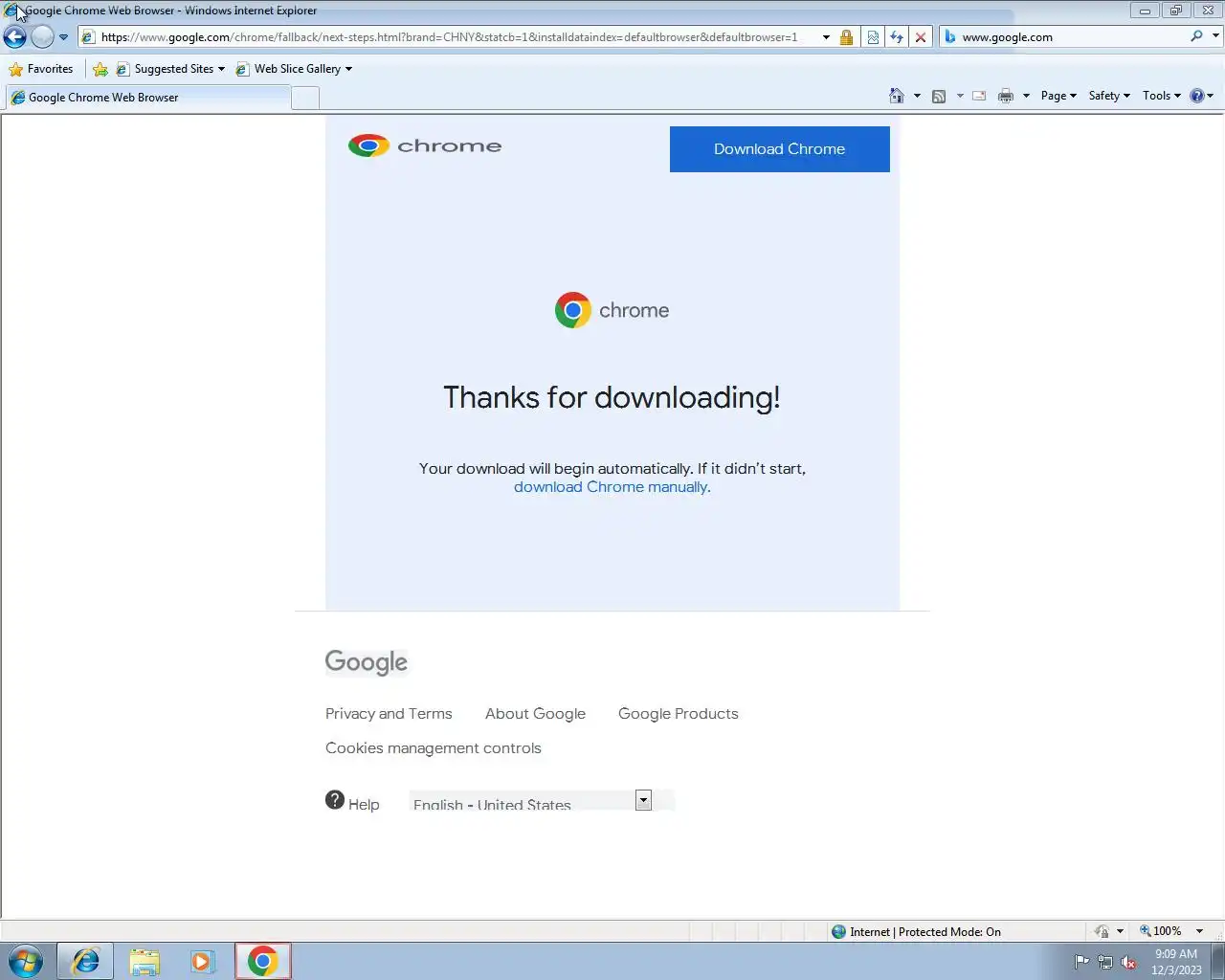Click the Home house icon

point(897,96)
